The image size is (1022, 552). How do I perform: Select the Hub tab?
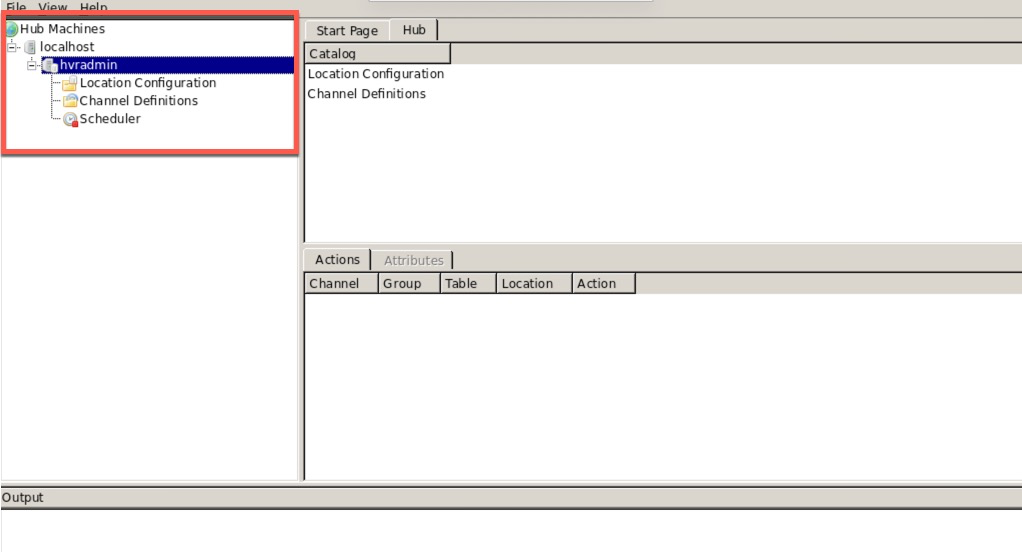click(414, 30)
